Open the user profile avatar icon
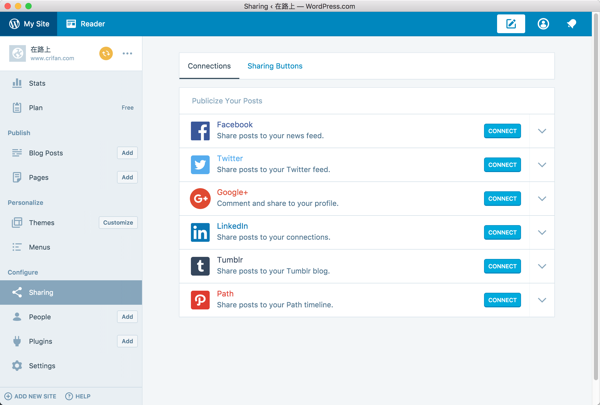The width and height of the screenshot is (600, 405). click(543, 24)
